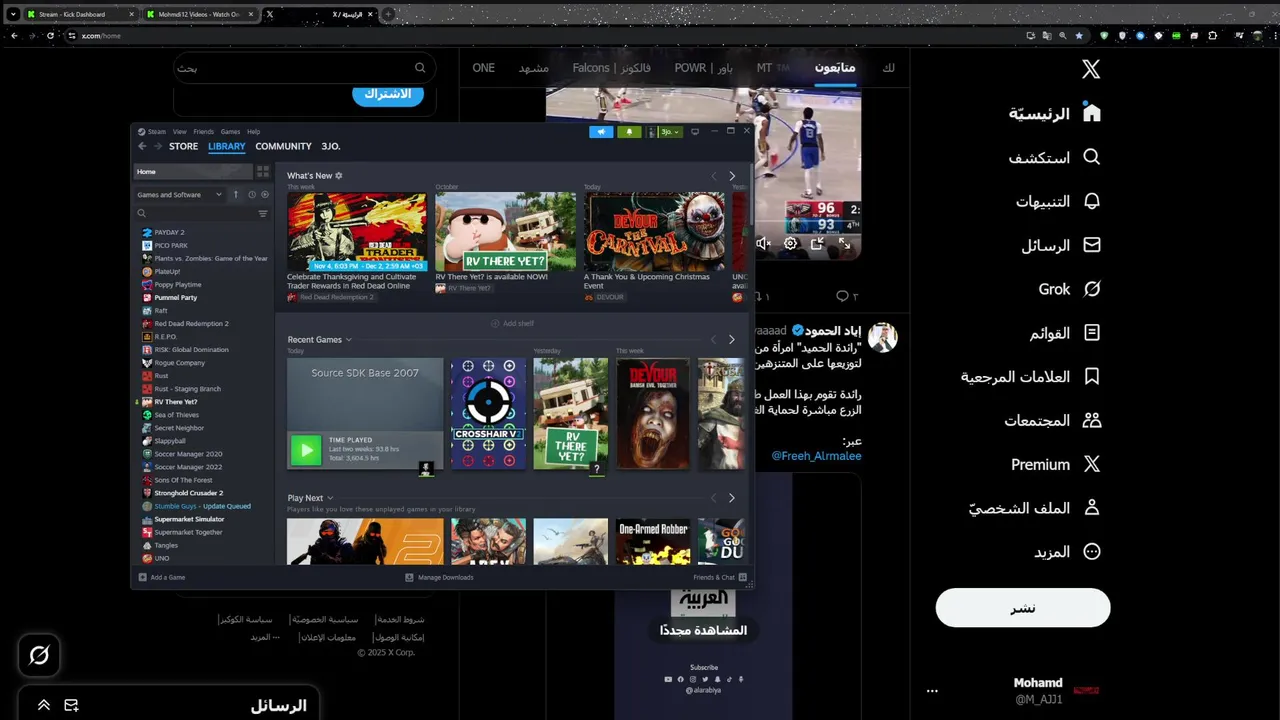Expand Play Next shelf dropdown
Viewport: 1280px width, 720px height.
click(x=330, y=498)
